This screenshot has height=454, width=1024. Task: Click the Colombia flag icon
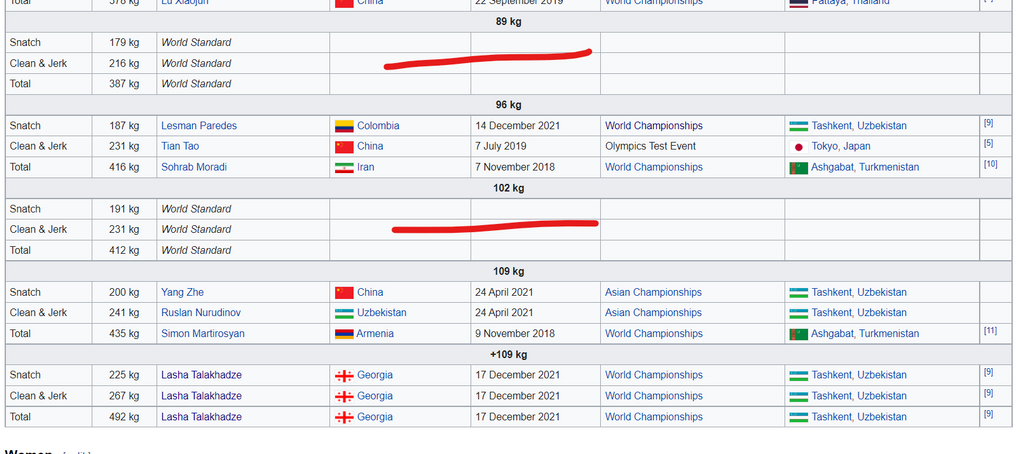click(x=344, y=126)
